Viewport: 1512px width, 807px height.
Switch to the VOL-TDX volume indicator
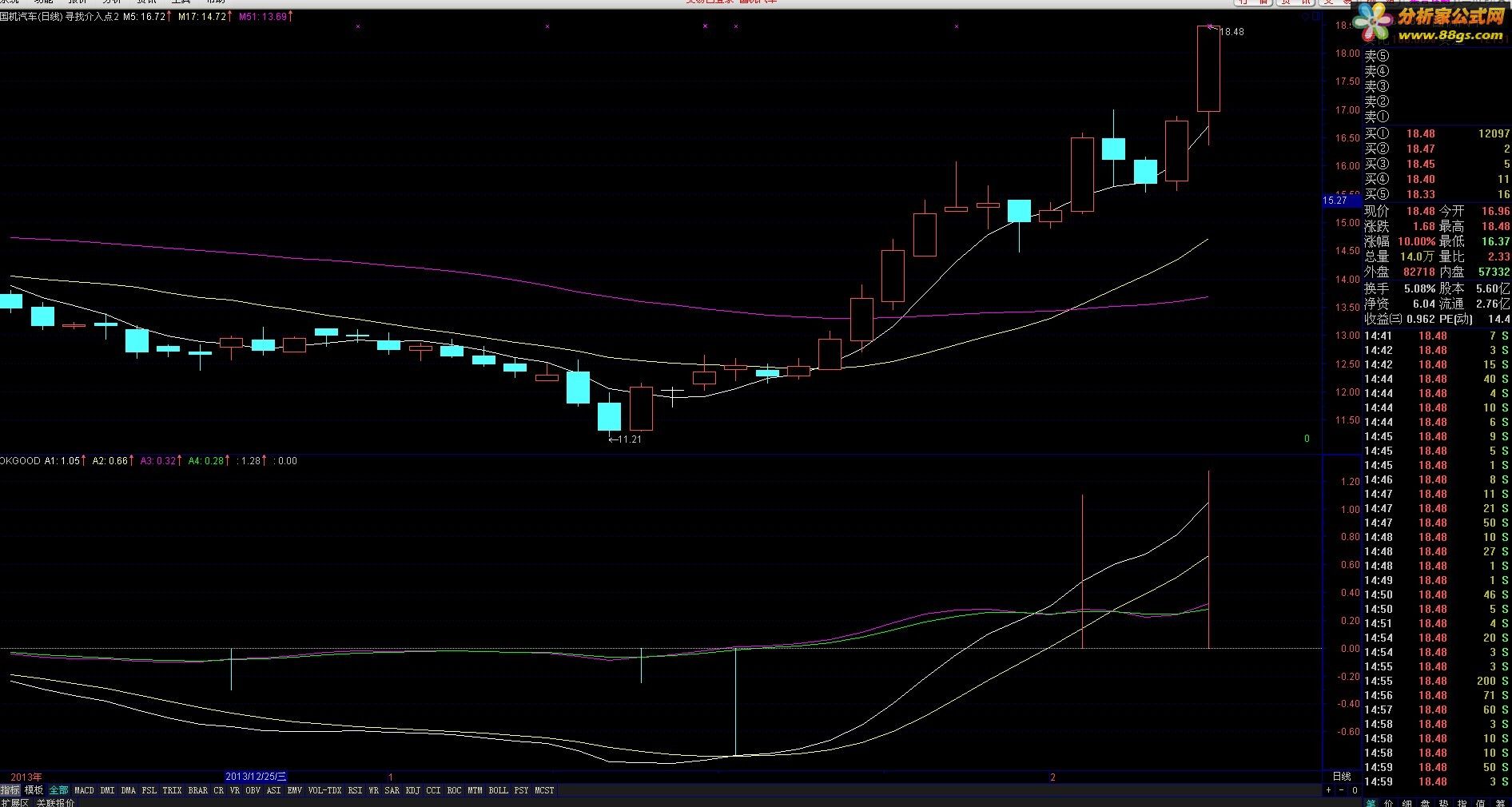point(325,790)
